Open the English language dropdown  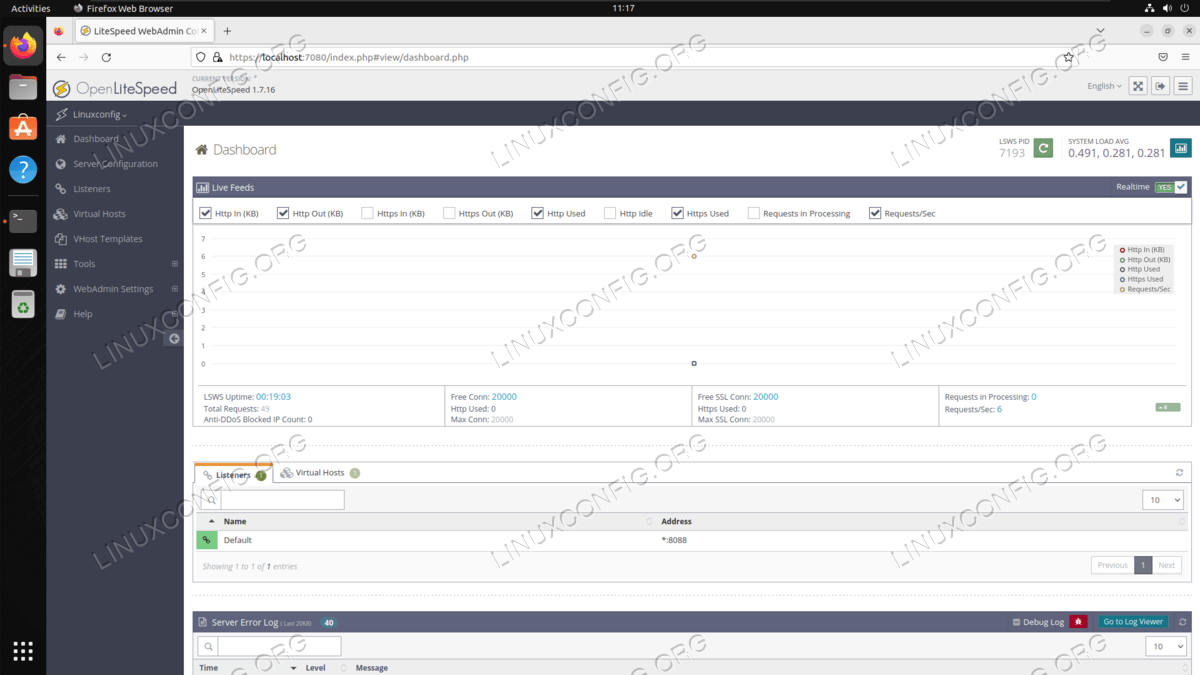point(1104,86)
